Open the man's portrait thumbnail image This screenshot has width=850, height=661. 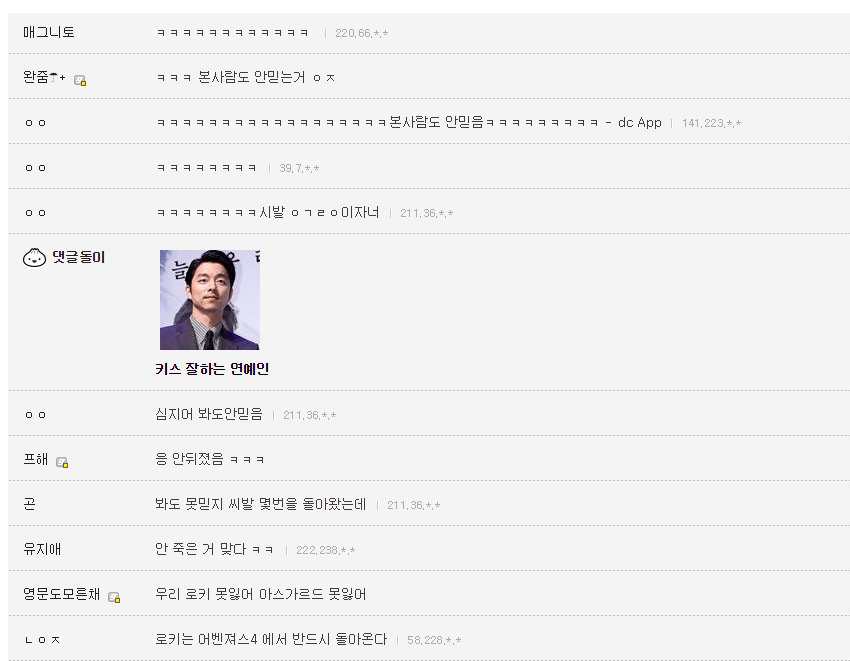(210, 299)
